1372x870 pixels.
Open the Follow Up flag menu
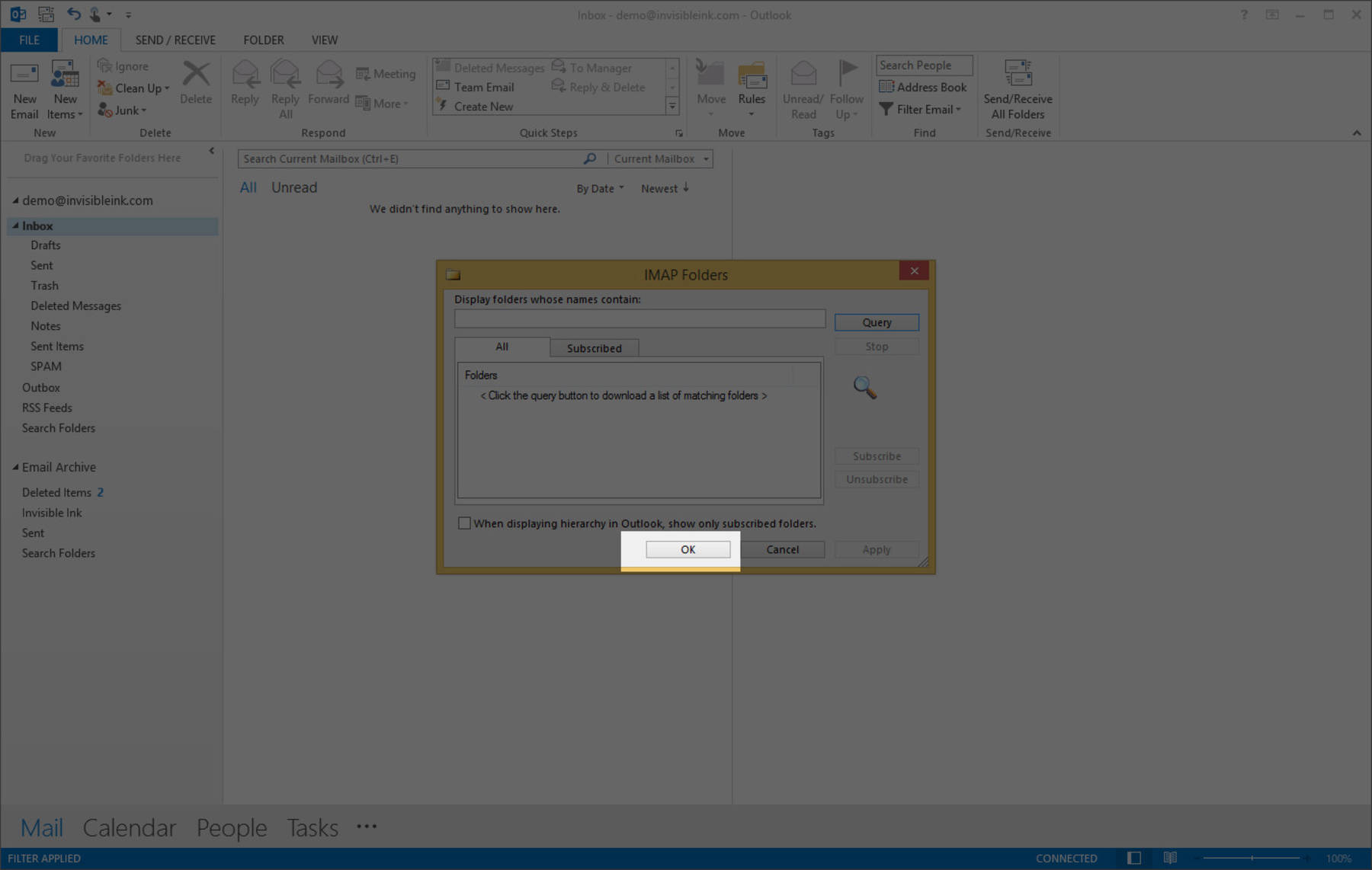tap(846, 89)
